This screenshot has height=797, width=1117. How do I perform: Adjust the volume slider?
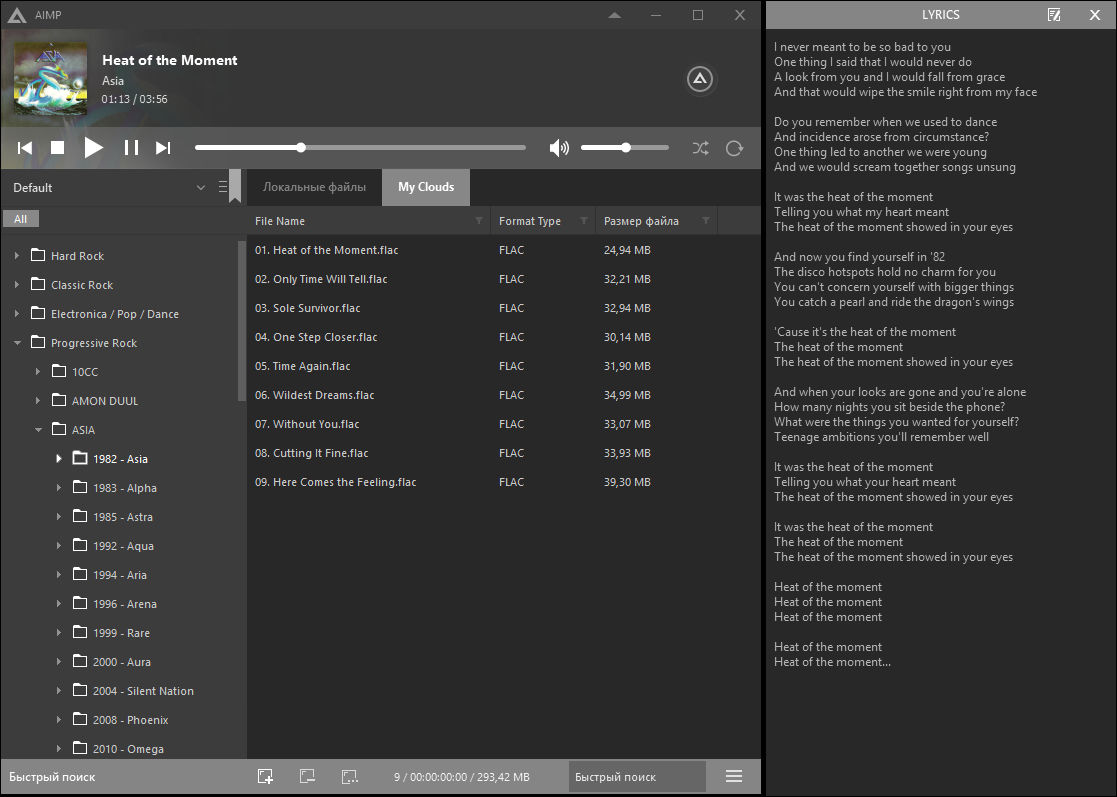[625, 148]
